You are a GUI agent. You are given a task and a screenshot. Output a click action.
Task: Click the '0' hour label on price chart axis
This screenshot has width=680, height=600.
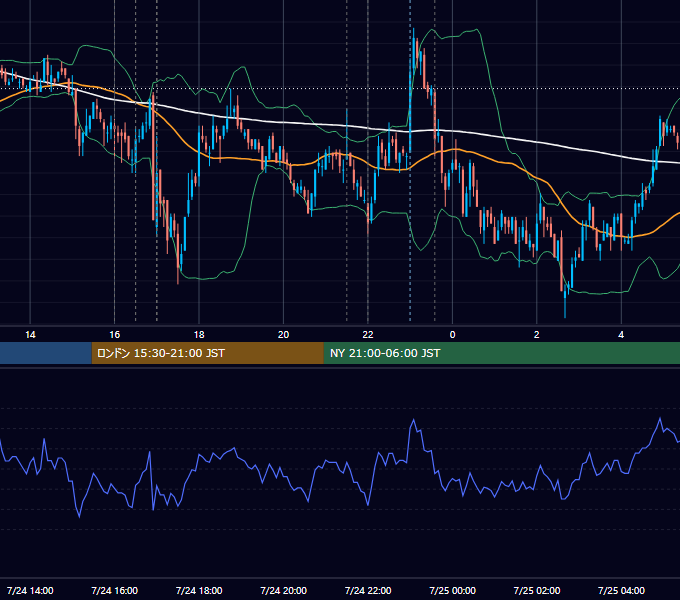point(452,335)
